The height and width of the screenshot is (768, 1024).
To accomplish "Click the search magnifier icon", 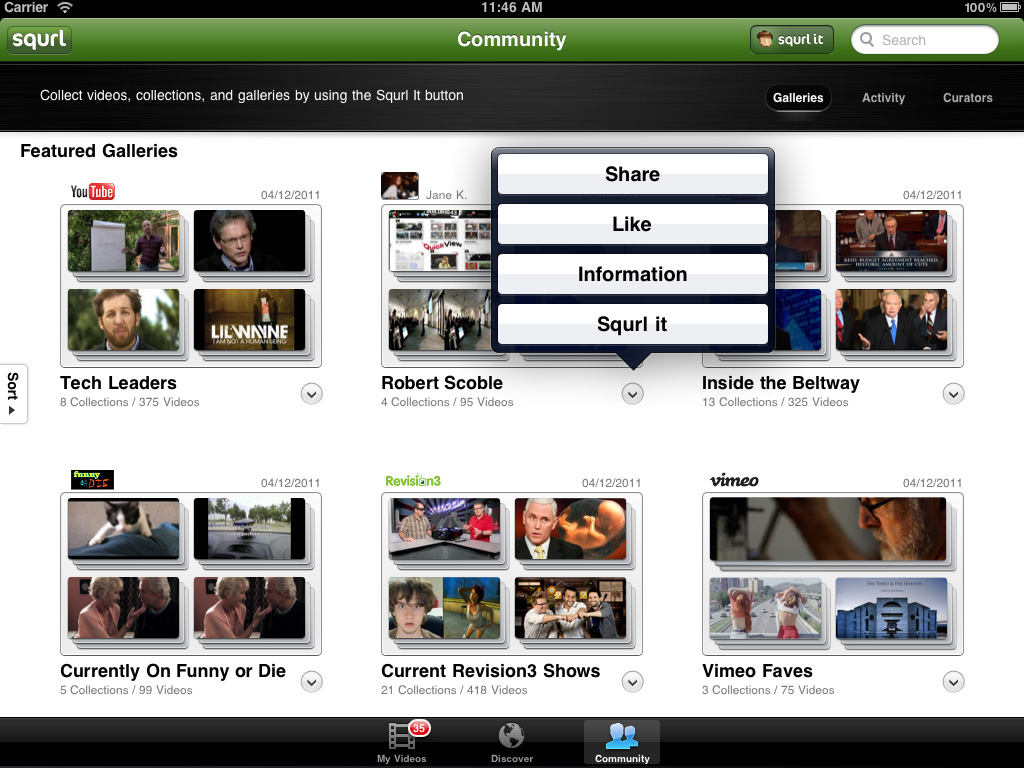I will tap(867, 40).
